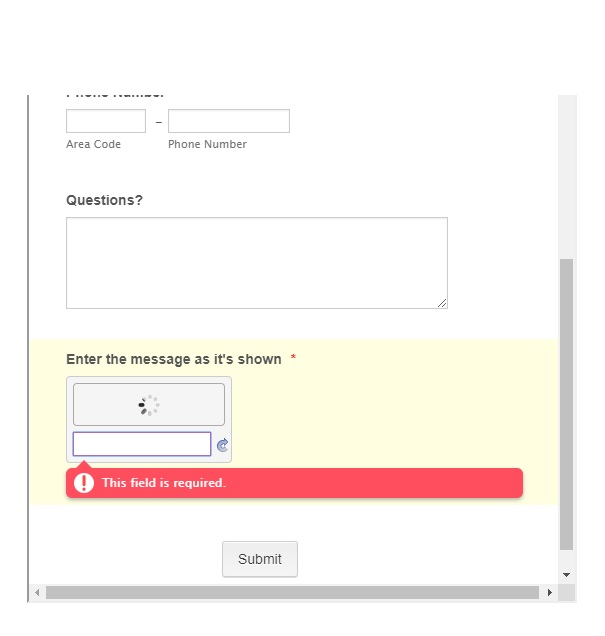Submit the form
605x636 pixels.
point(260,559)
